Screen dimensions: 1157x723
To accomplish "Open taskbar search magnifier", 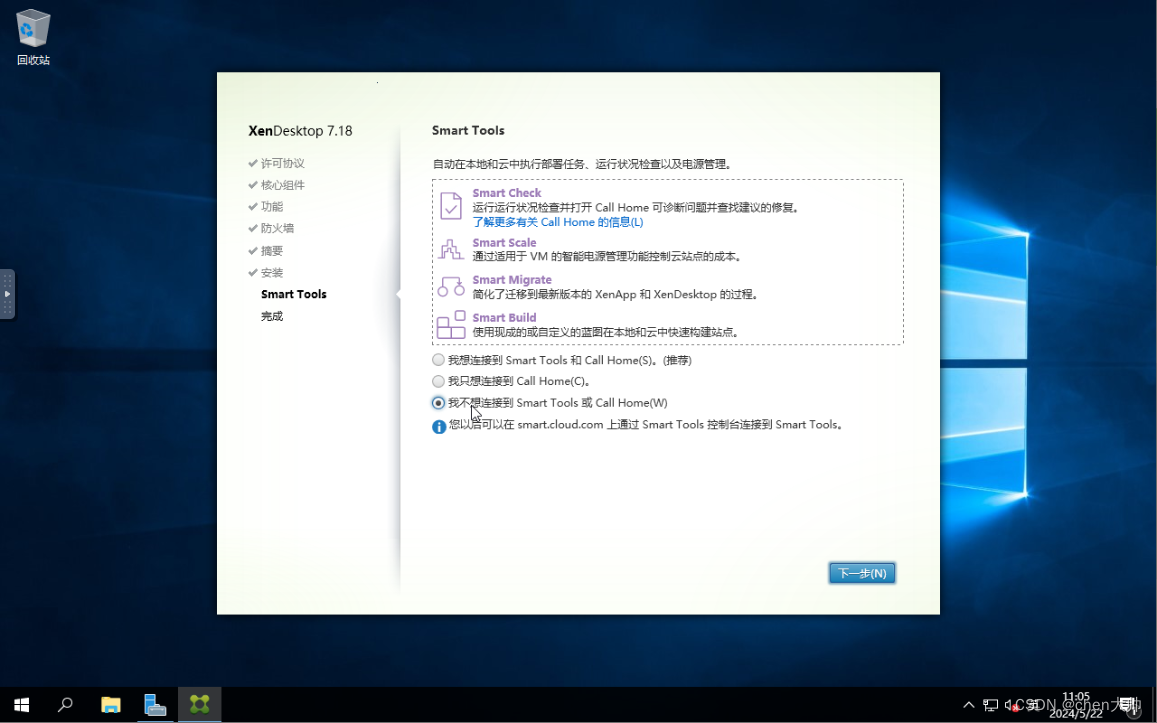I will click(65, 705).
